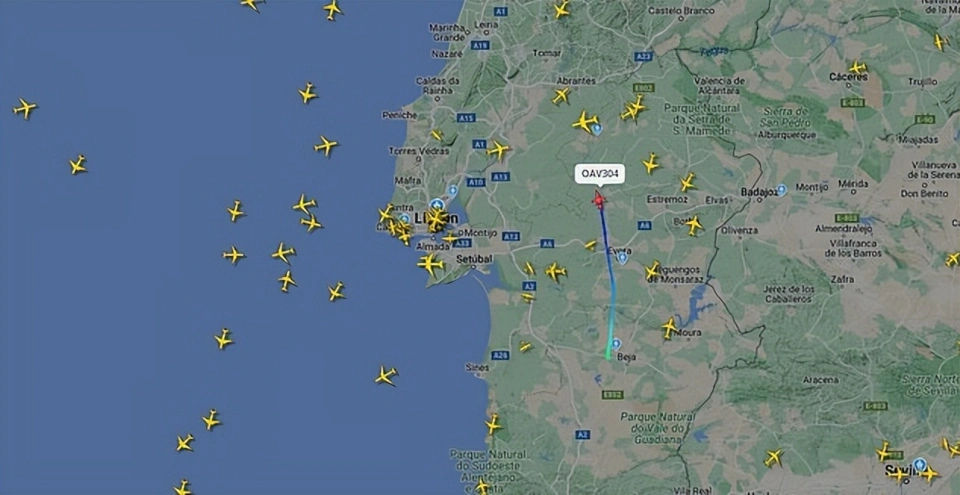Image resolution: width=960 pixels, height=495 pixels.
Task: Select the far-left aircraft over the Atlantic
Action: (x=24, y=108)
